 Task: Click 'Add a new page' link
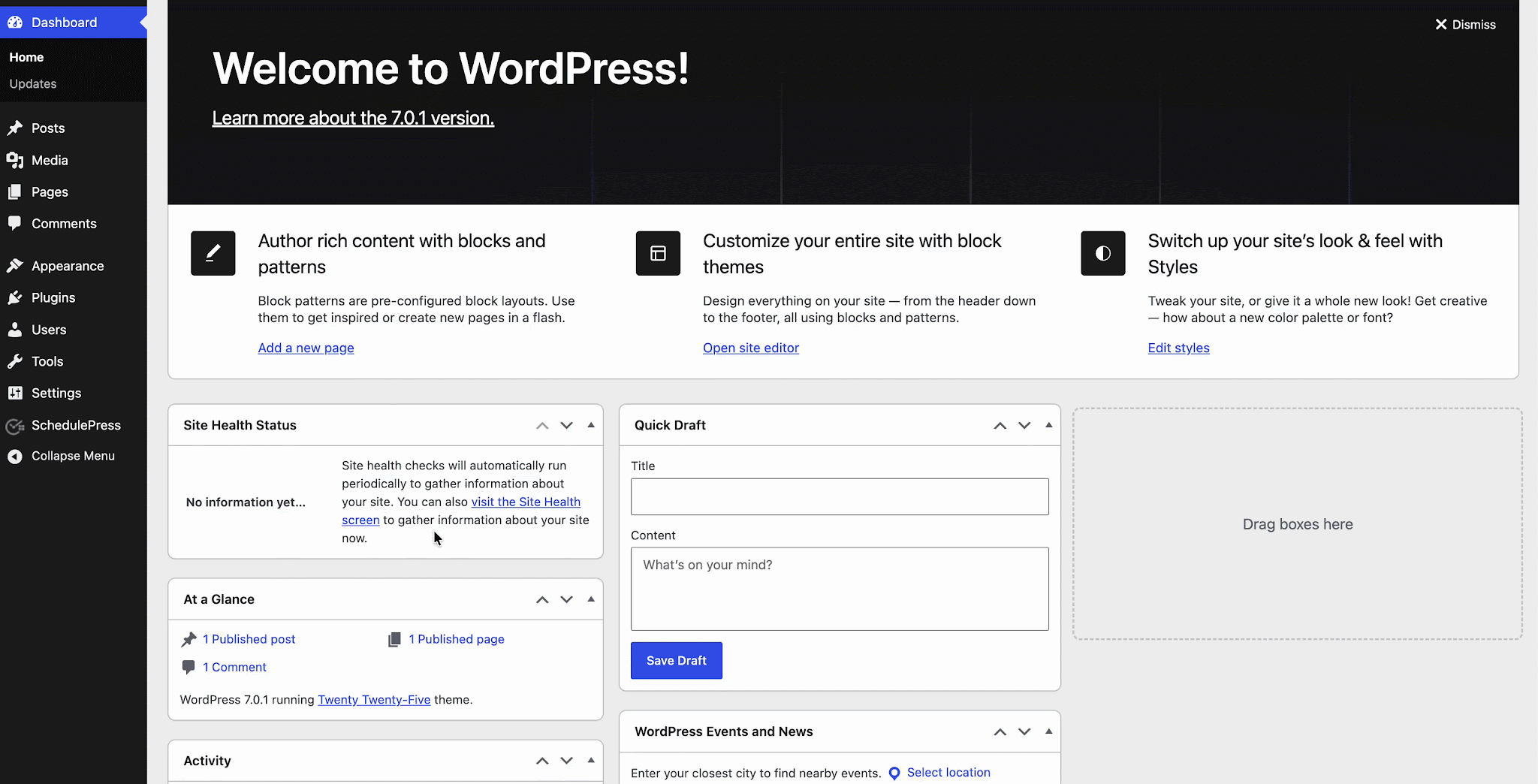pos(306,348)
